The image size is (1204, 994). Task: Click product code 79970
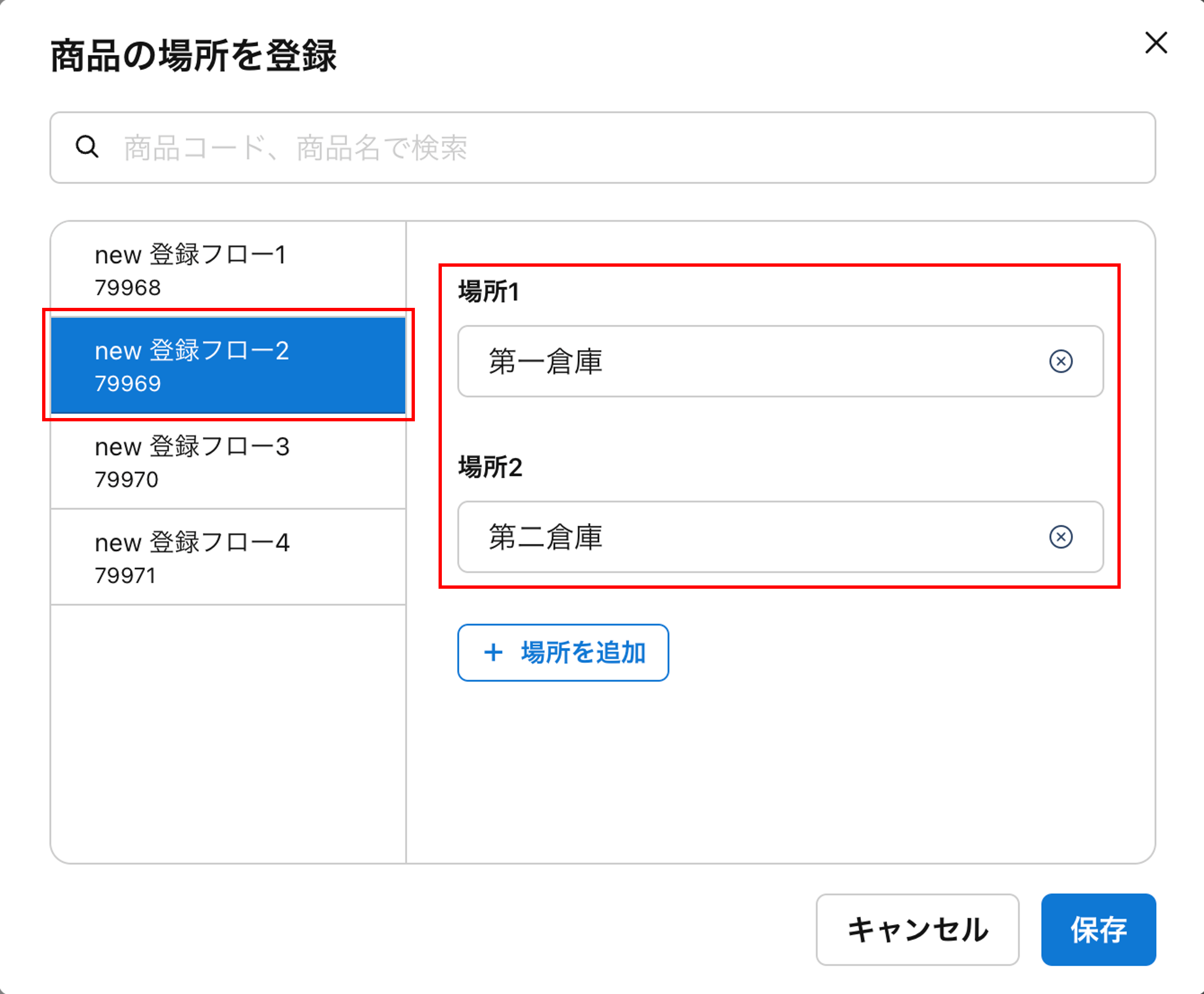(127, 479)
